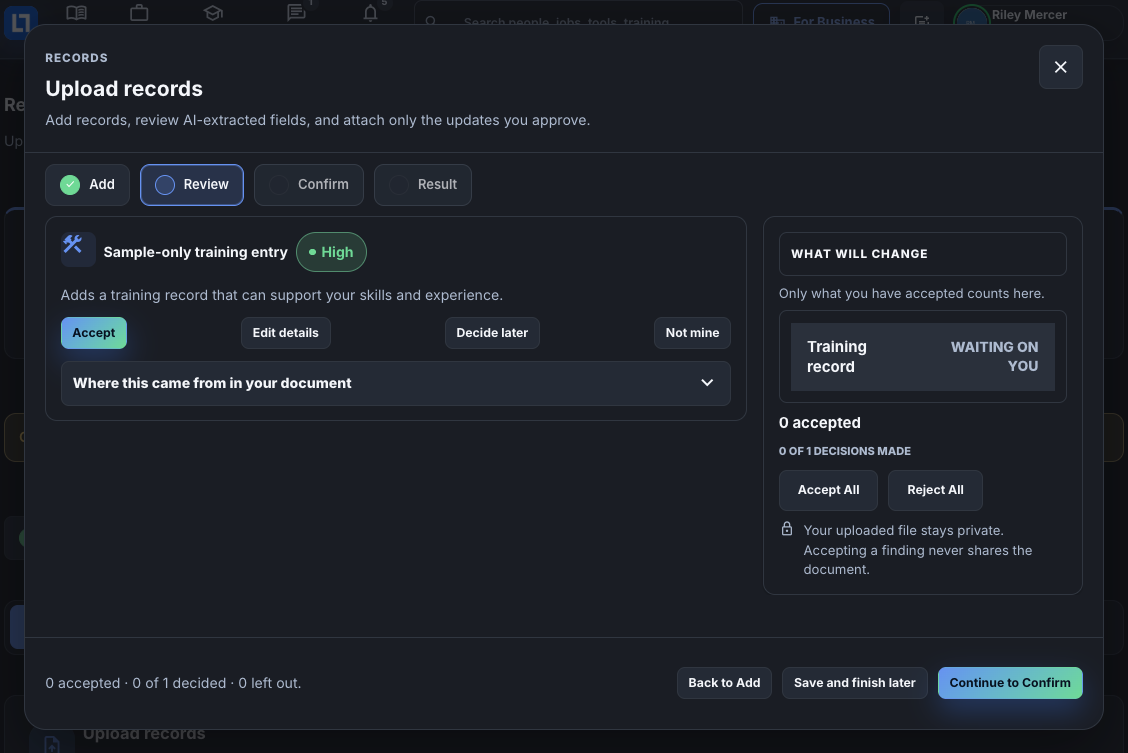The image size is (1128, 753).
Task: Click the app logo in top-left corner
Action: (20, 22)
